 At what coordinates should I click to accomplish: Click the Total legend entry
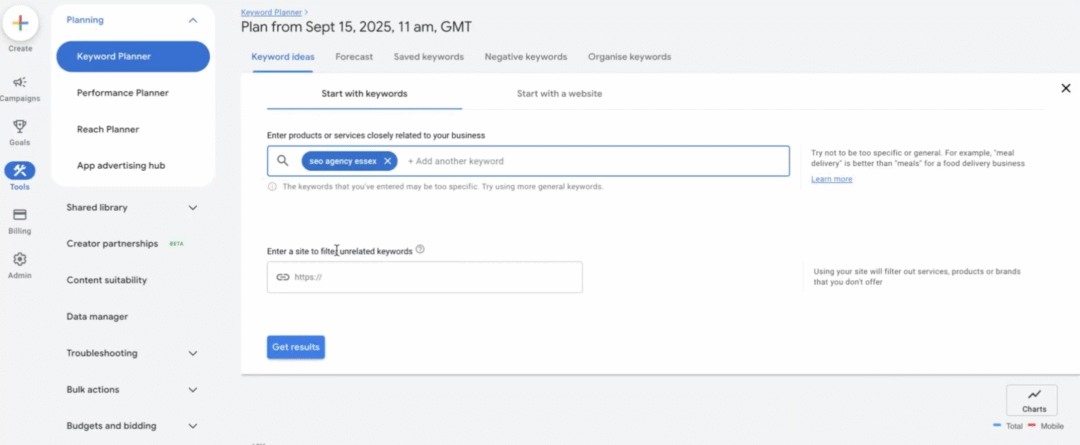click(1008, 426)
